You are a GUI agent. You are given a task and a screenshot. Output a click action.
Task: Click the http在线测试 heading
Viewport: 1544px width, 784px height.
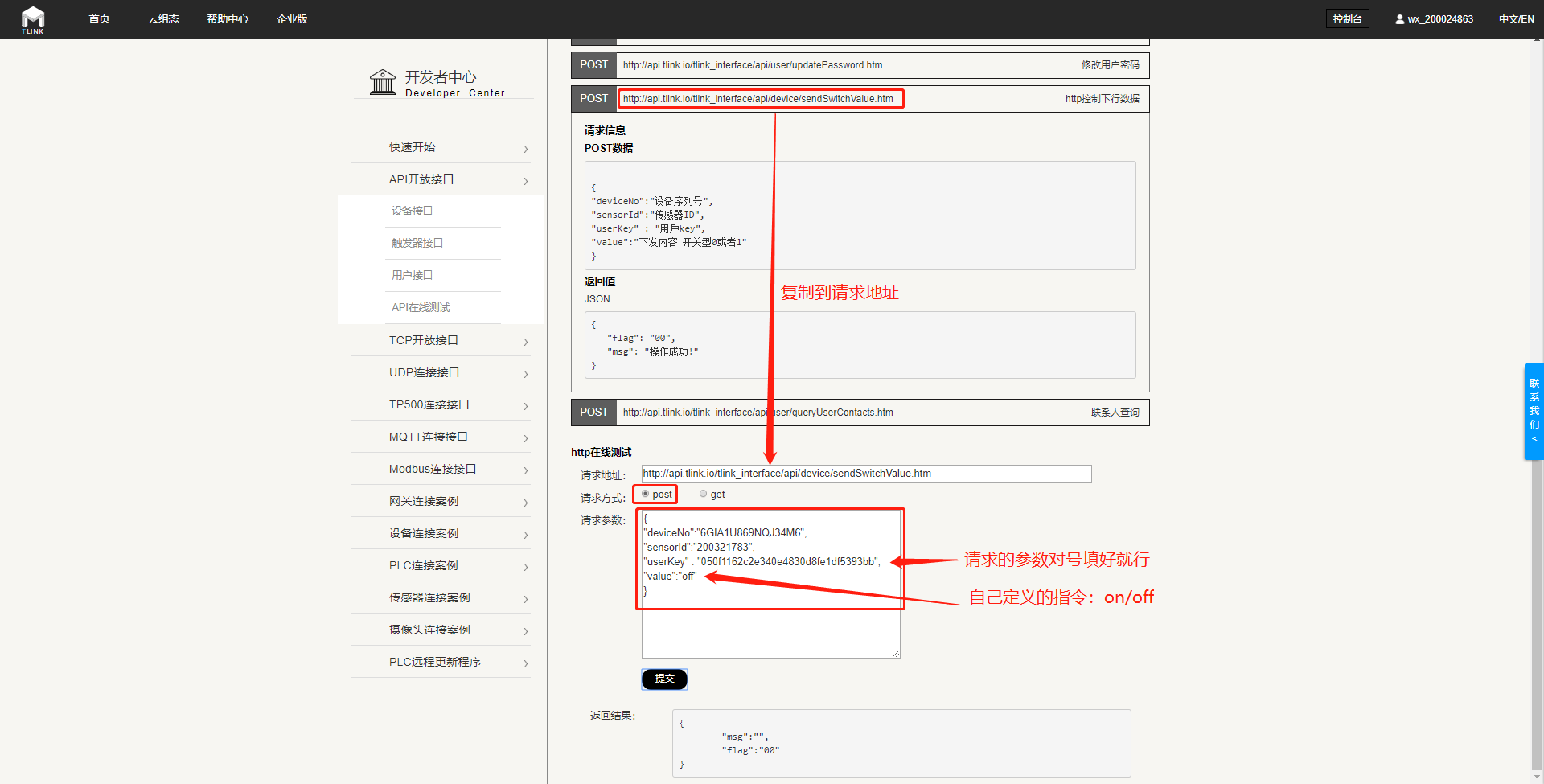pos(602,452)
